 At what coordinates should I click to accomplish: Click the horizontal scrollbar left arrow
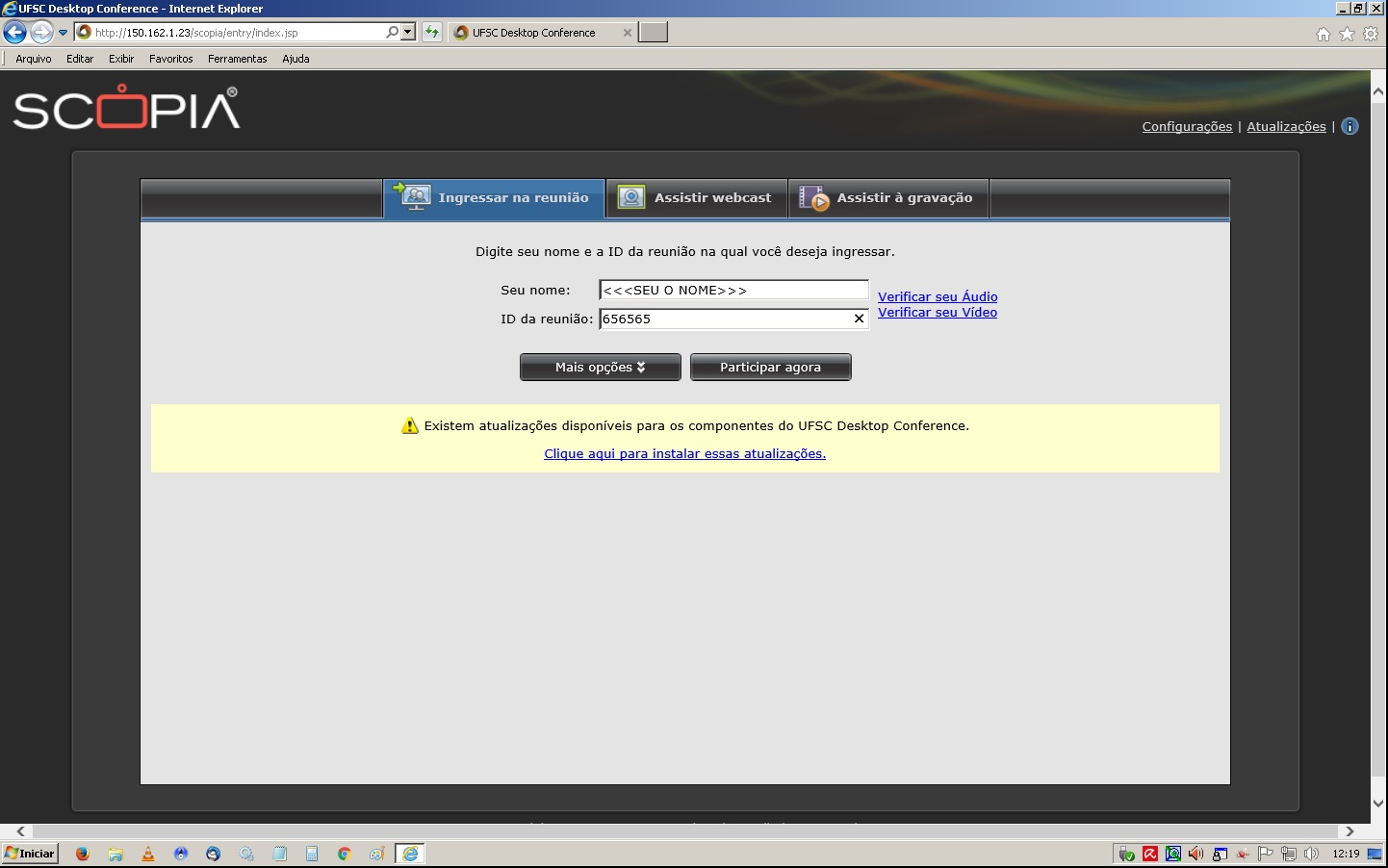click(x=20, y=831)
